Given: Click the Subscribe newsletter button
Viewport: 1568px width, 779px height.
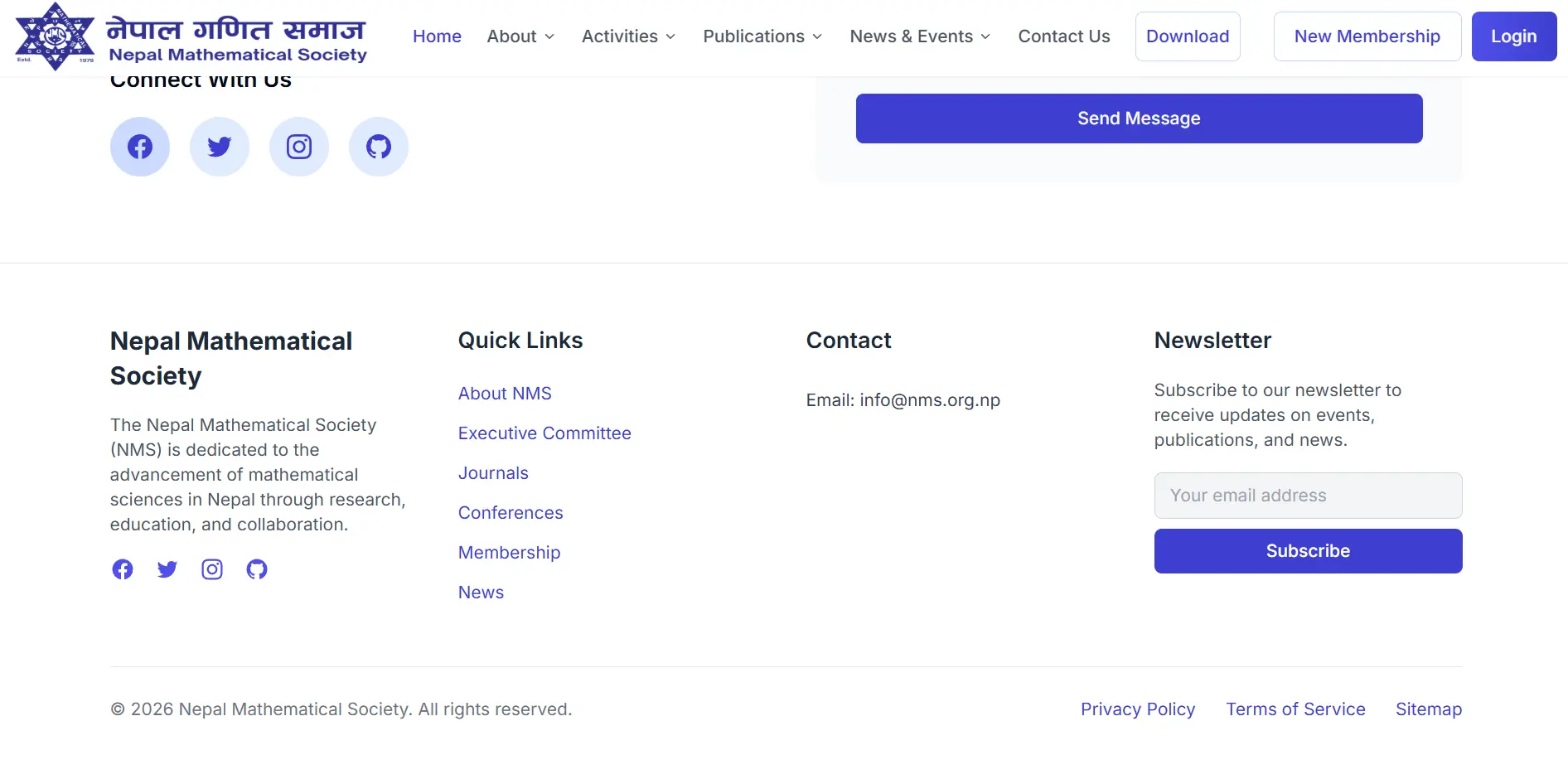Looking at the screenshot, I should pyautogui.click(x=1308, y=551).
